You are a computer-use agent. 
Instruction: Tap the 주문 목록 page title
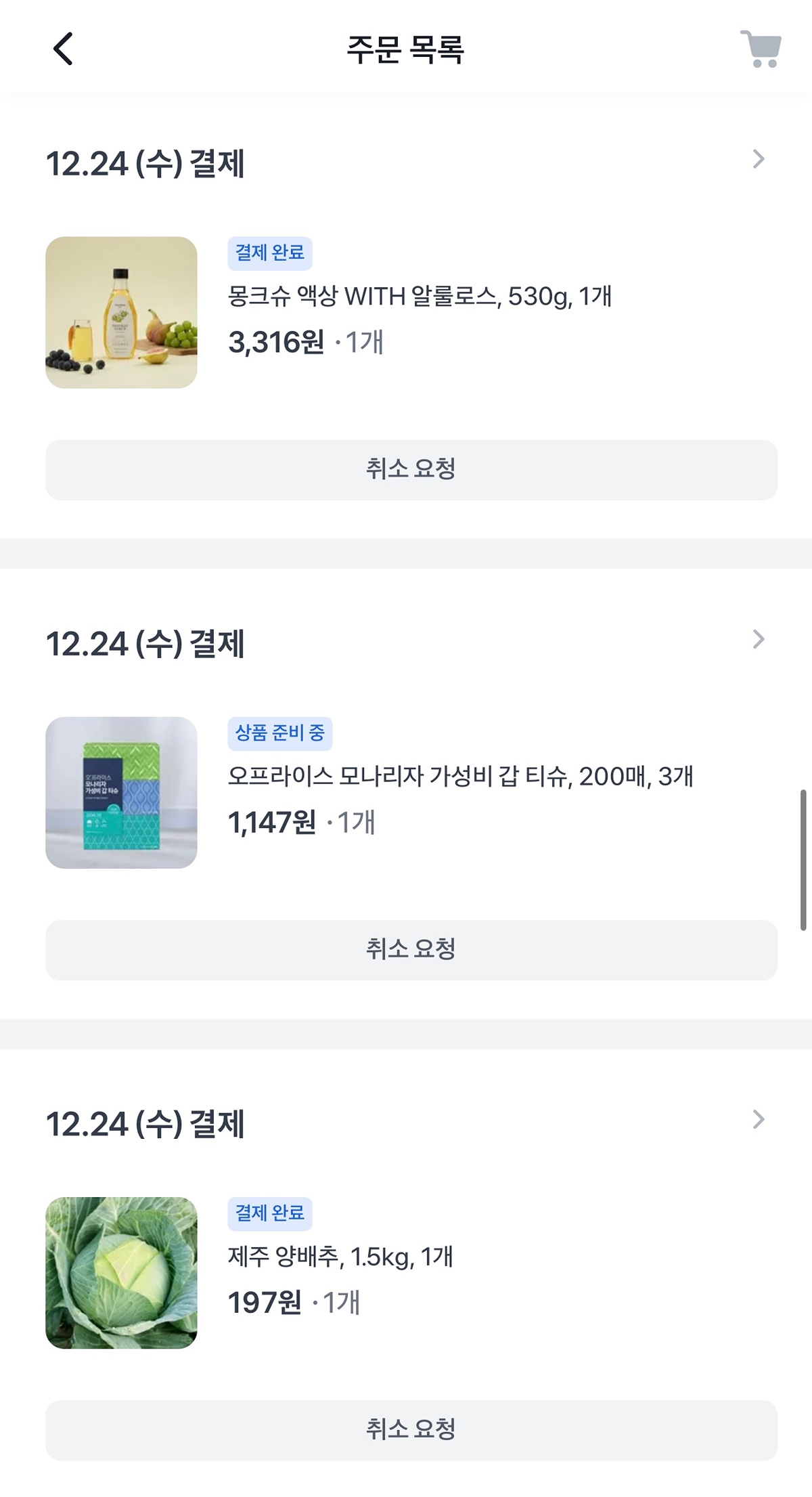pos(405,49)
